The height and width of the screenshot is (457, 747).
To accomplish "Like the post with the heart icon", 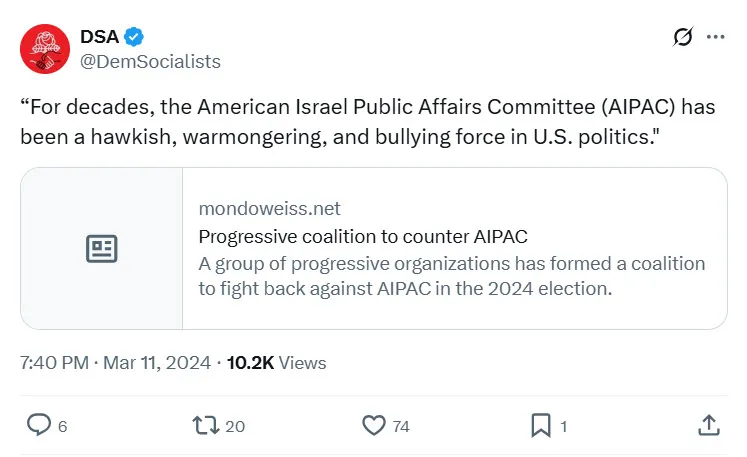I will 373,425.
